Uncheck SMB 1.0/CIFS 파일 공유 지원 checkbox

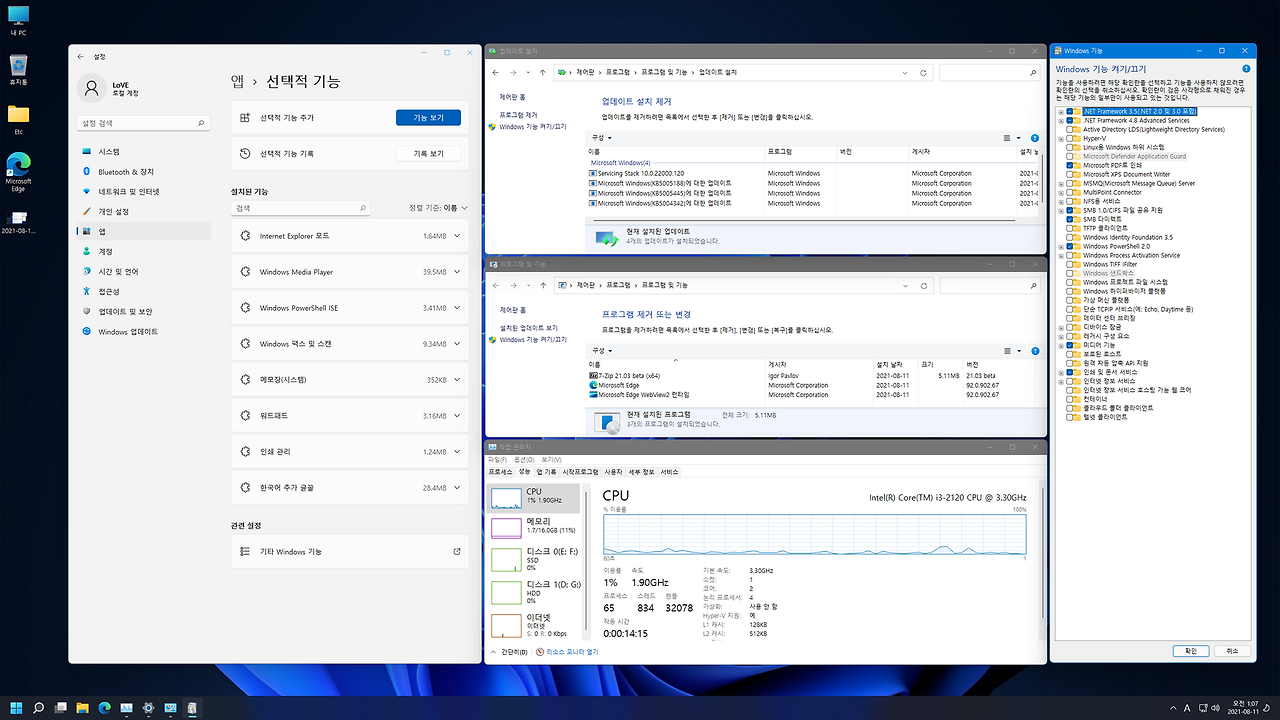[x=1070, y=210]
